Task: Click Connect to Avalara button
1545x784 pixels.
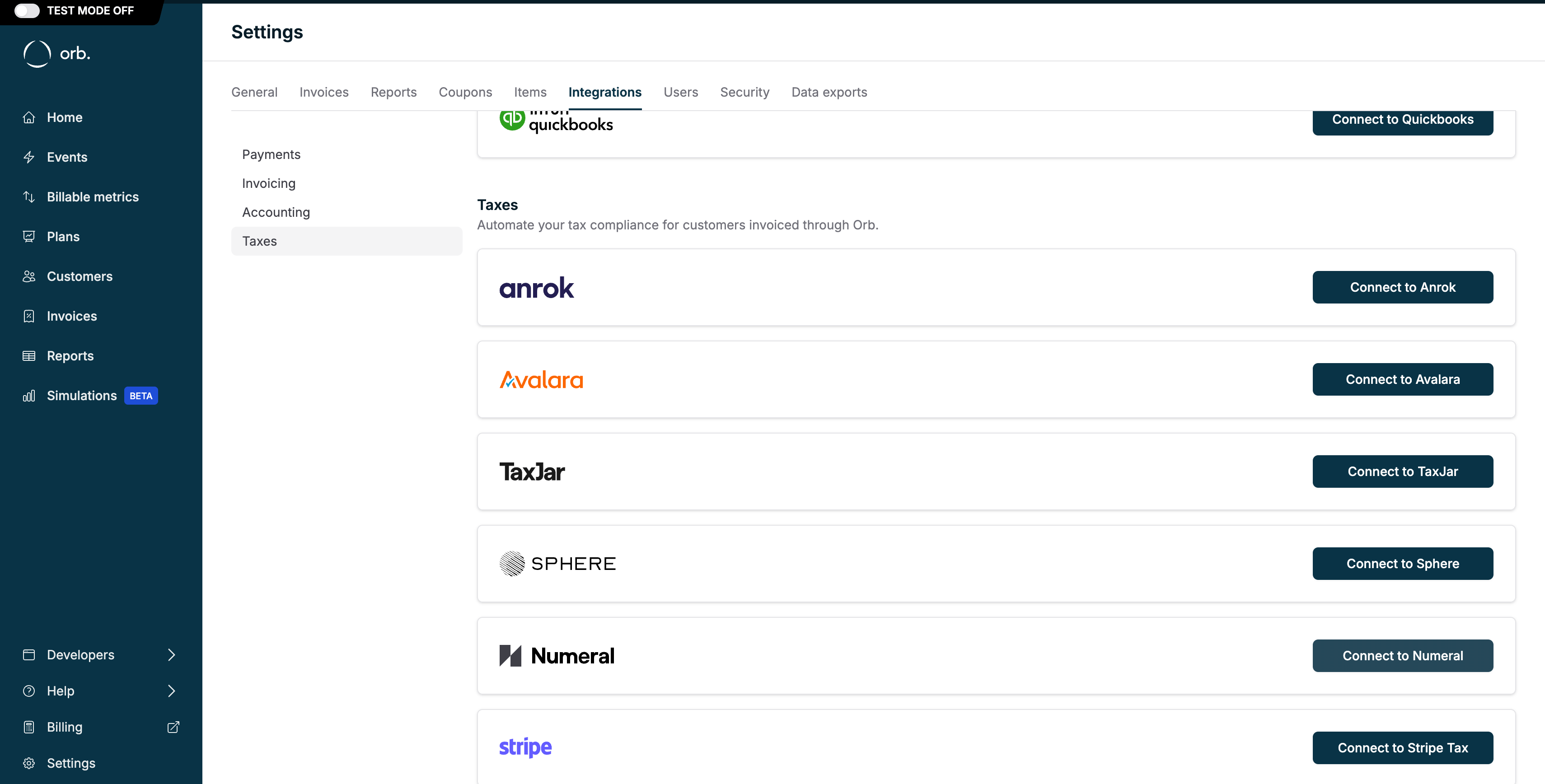Action: pos(1402,379)
